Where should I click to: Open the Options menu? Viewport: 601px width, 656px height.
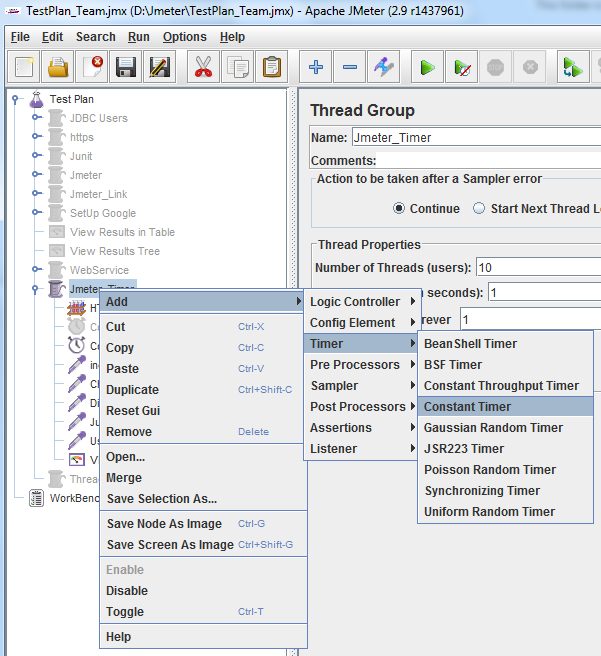(184, 37)
